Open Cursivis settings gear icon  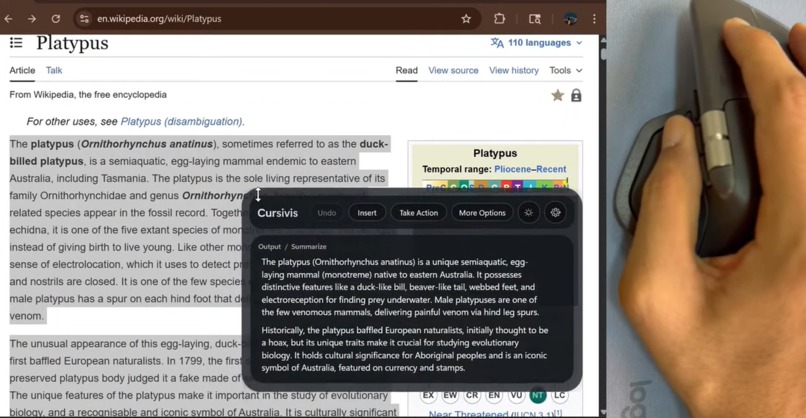(556, 212)
